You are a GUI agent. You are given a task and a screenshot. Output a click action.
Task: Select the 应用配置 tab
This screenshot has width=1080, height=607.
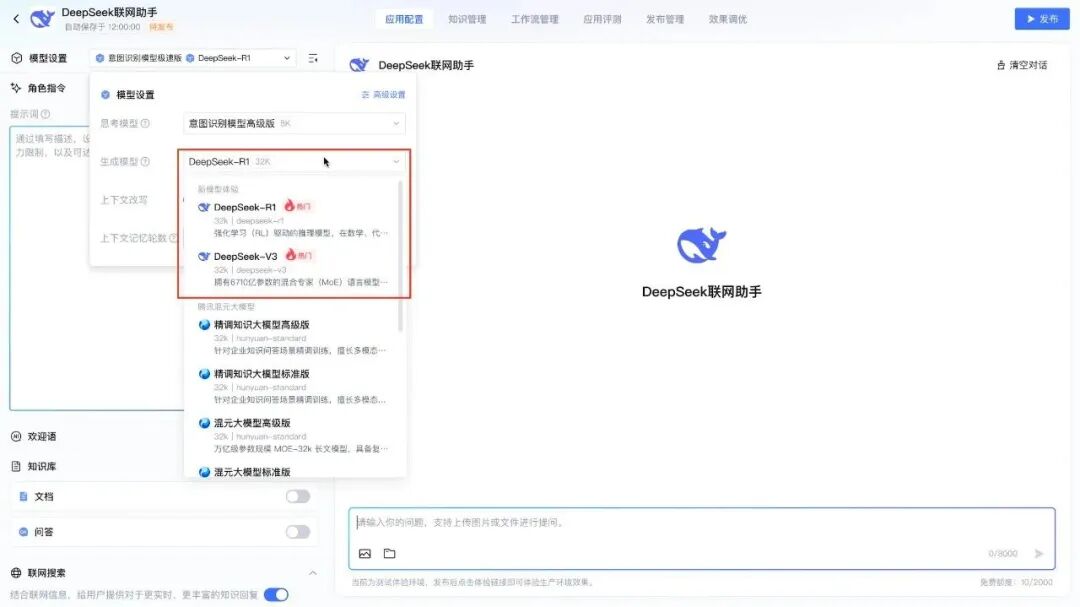click(404, 19)
